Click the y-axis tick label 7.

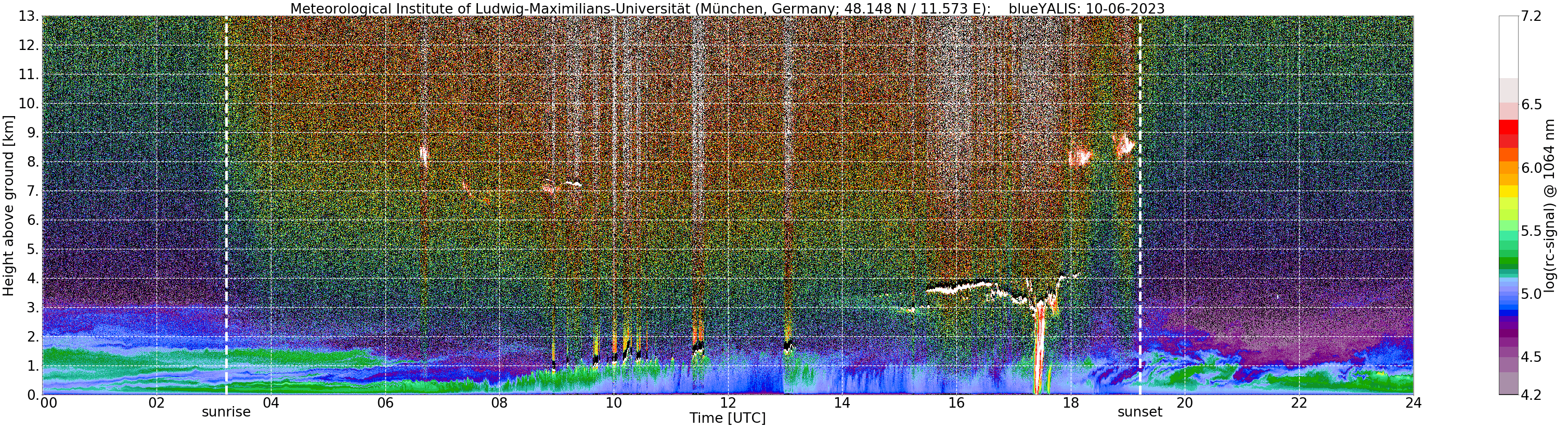(32, 192)
